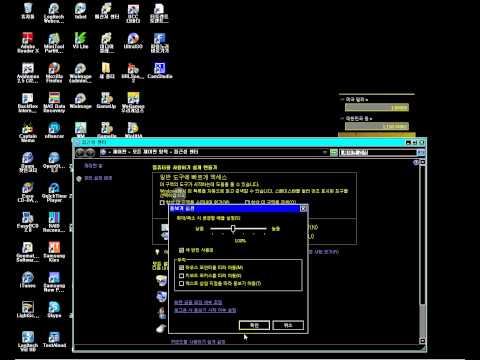Close the Magnifier options dialog with X
Screen dimensions: 480x360
(303, 208)
